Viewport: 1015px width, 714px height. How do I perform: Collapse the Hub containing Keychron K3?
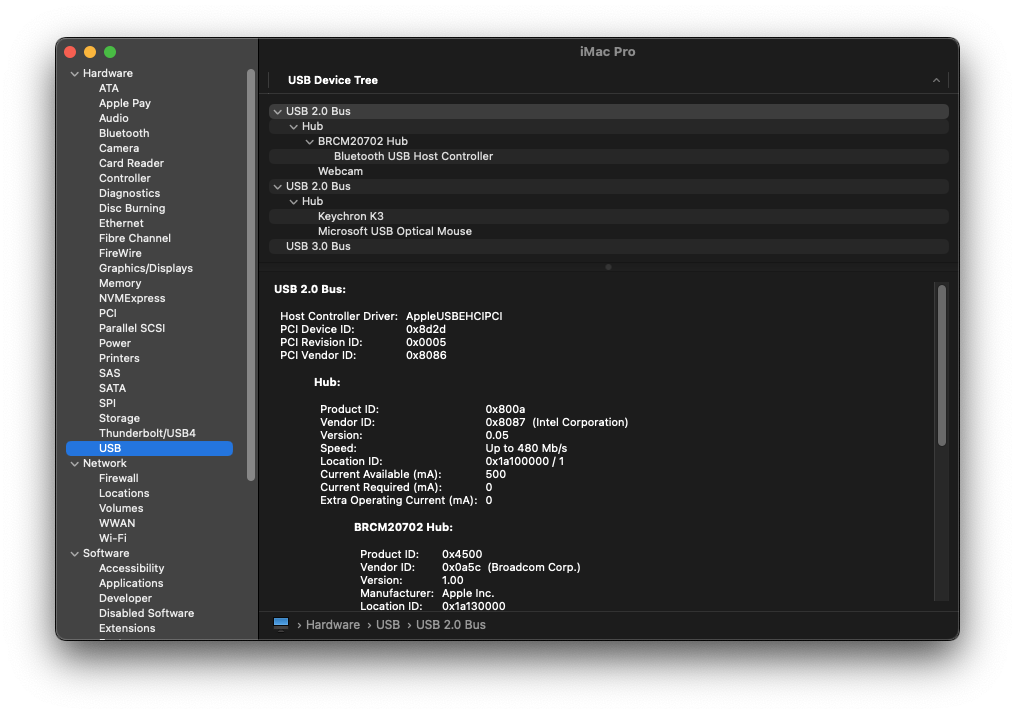pos(293,202)
